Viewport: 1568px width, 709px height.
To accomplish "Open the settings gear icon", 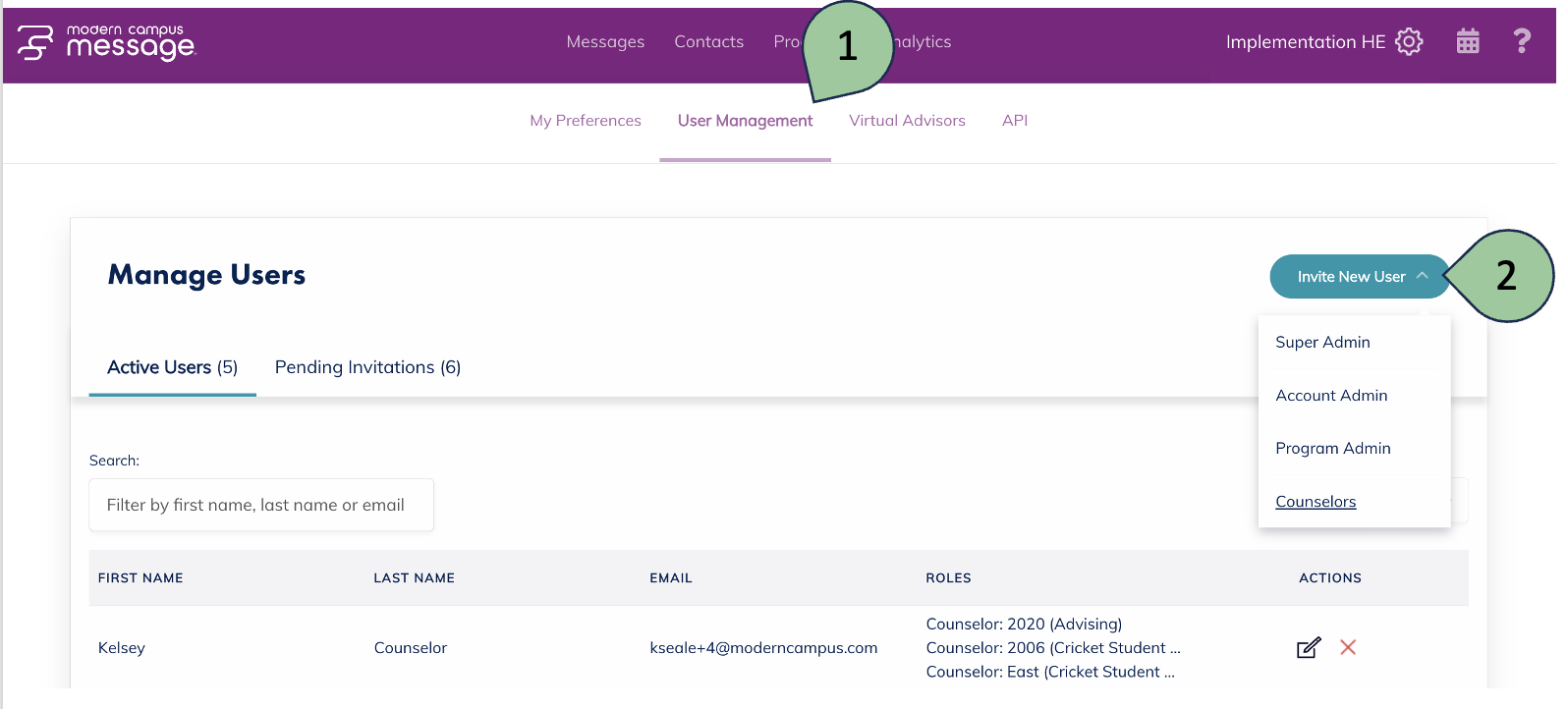I will pyautogui.click(x=1409, y=41).
